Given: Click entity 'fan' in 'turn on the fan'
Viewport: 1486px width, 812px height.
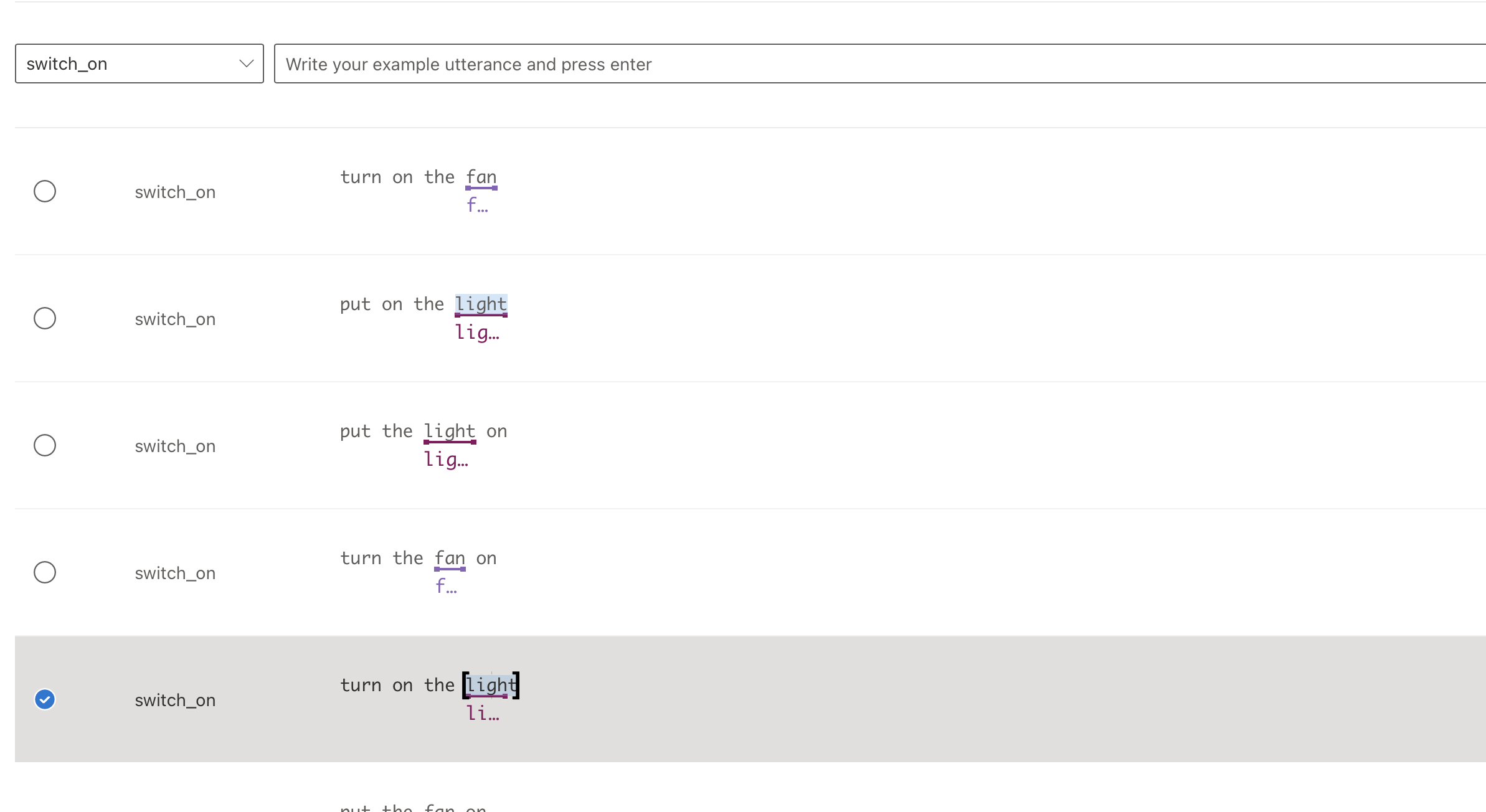Looking at the screenshot, I should (x=481, y=177).
